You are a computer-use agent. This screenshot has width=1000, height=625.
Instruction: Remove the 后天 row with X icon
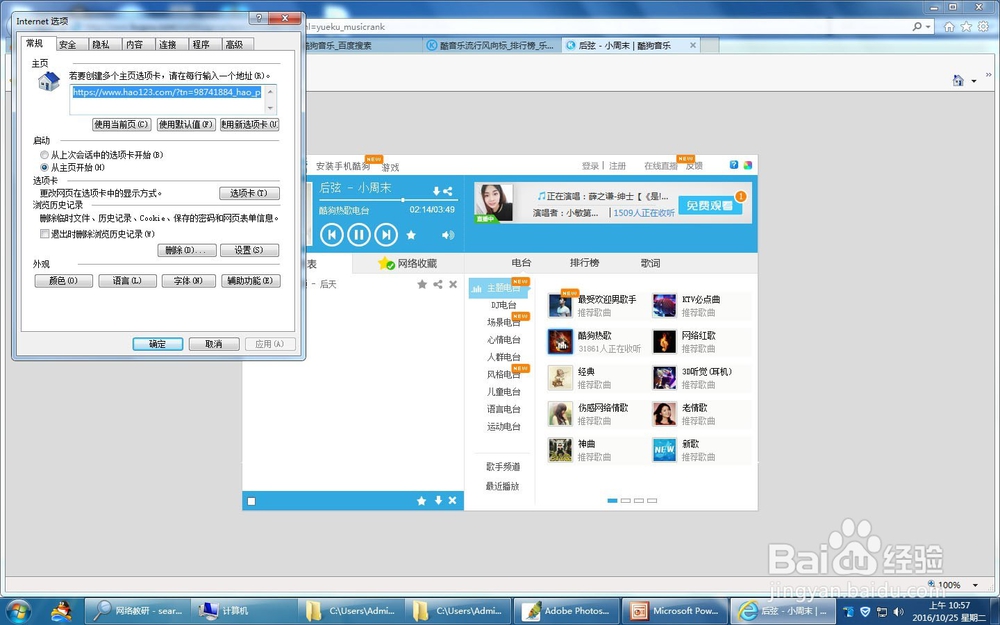[453, 284]
